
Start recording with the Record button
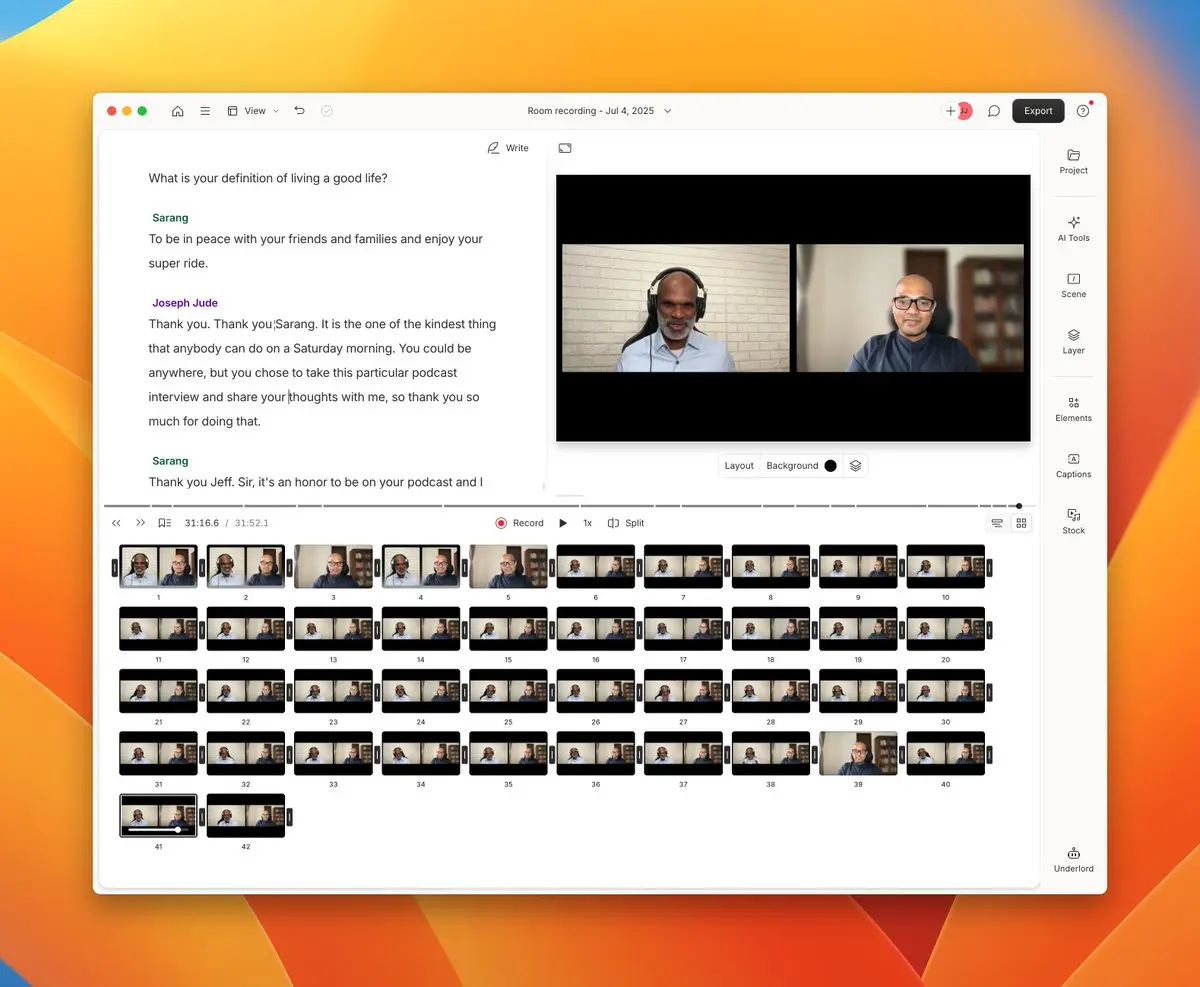[520, 523]
